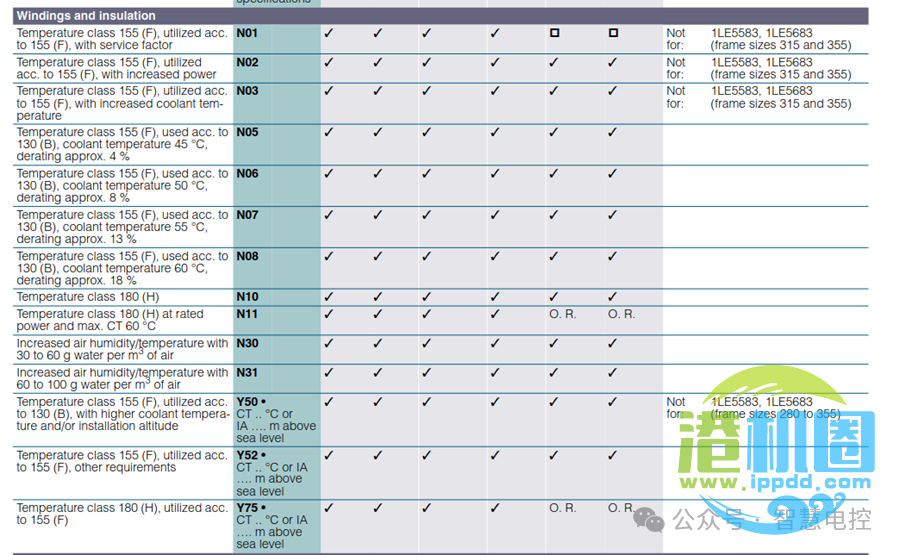
Task: Click the left 'O. R.' in the N11 row
Action: (562, 314)
